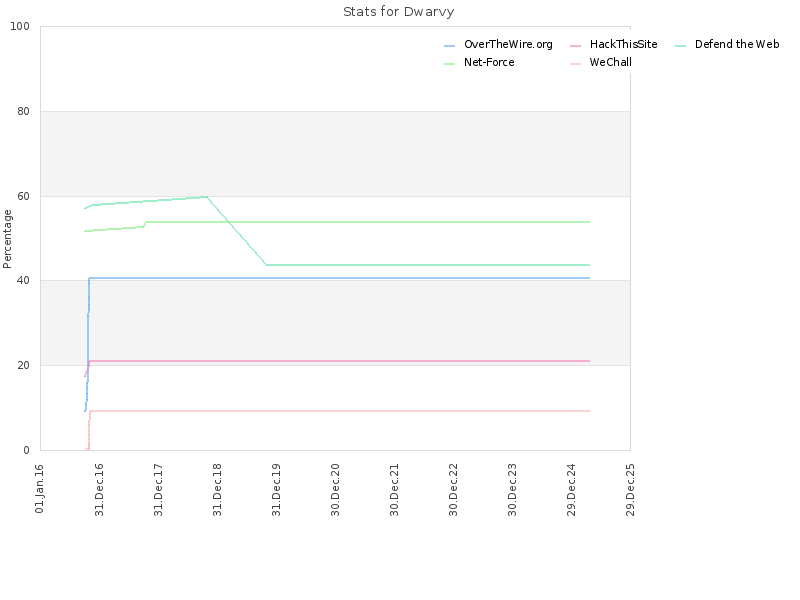Click the 31.Dec.18 date axis label
The image size is (800, 600).
[x=217, y=490]
